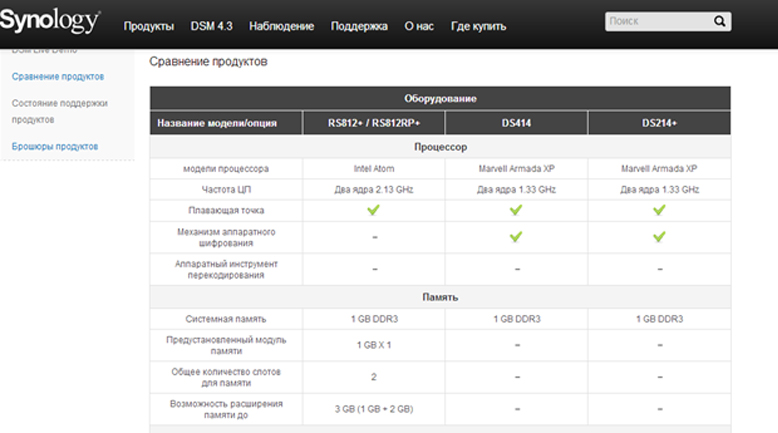Open the Поддержка menu

coord(359,26)
